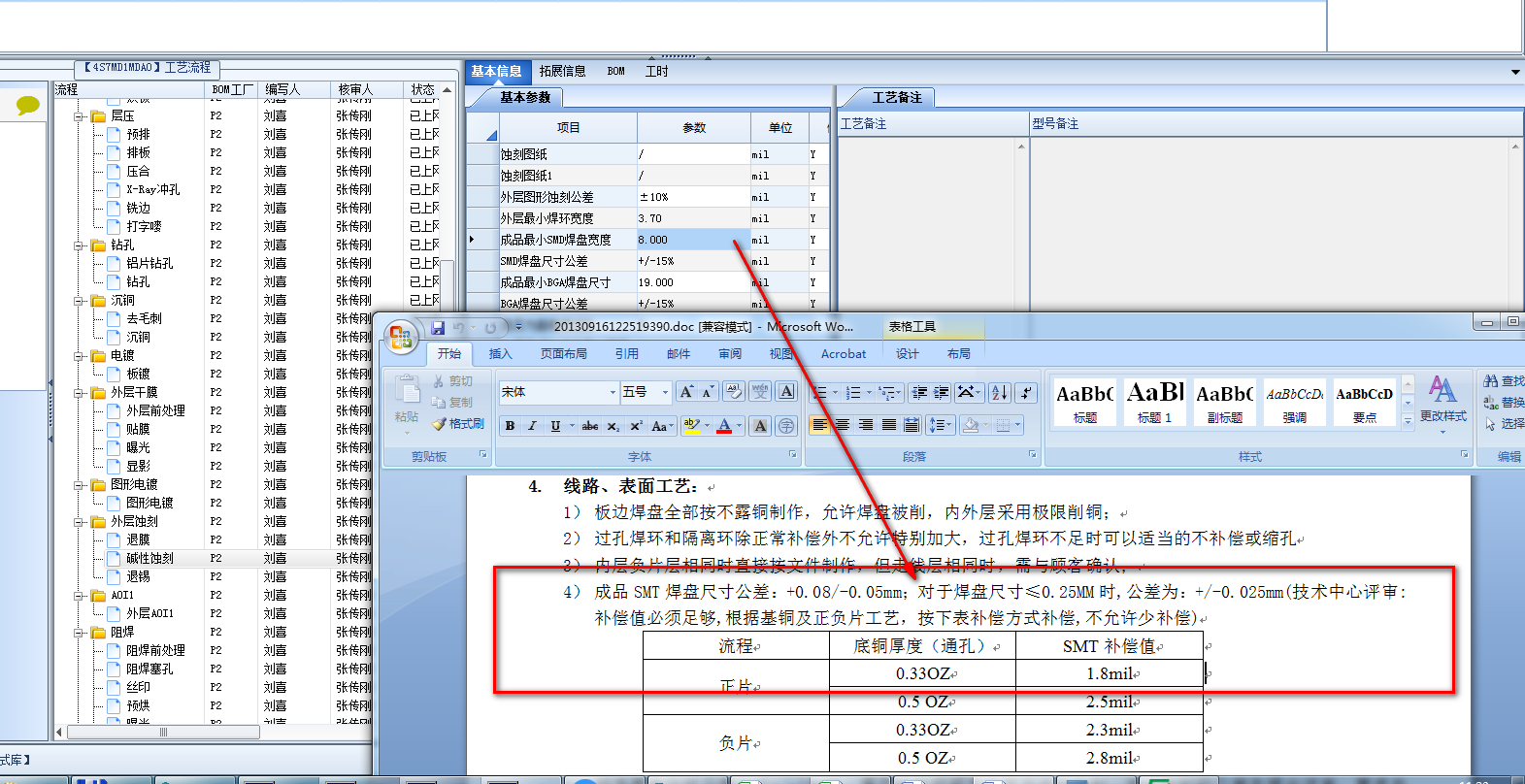
Task: Click the Format Painter (格式刷) button
Action: pos(458,424)
